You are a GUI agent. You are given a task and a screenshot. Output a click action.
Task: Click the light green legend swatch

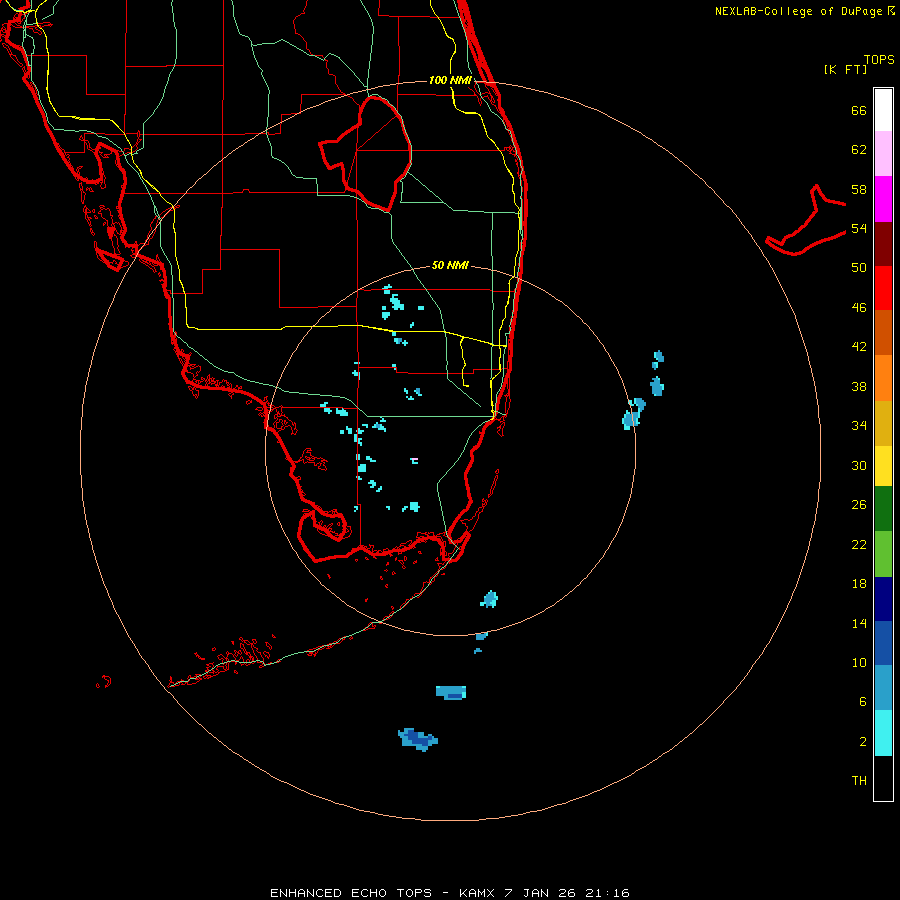tap(883, 554)
